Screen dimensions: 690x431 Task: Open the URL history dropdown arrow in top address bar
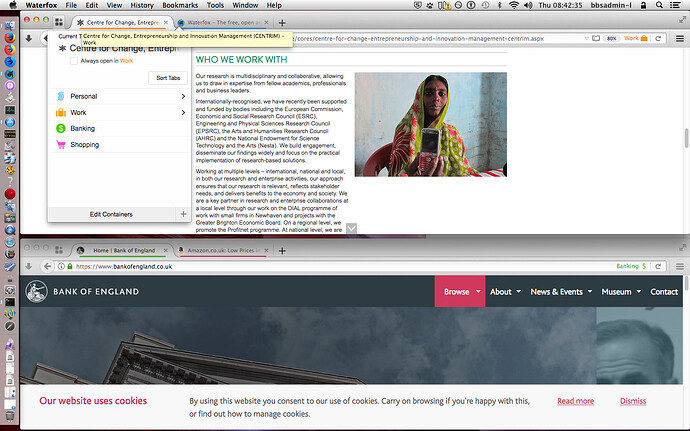[586, 38]
